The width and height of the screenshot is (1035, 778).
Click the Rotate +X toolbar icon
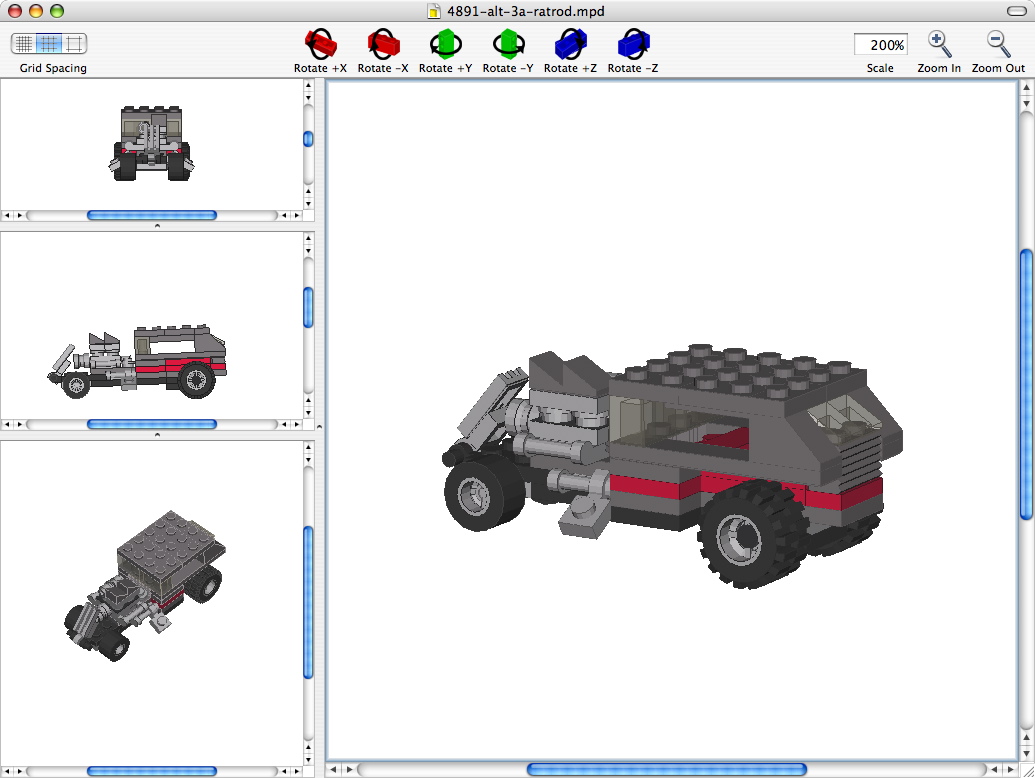pyautogui.click(x=319, y=42)
